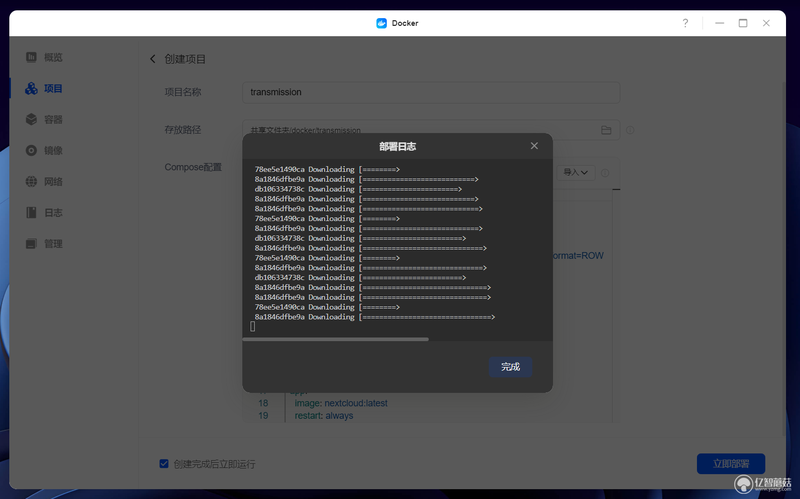800x499 pixels.
Task: Click the 立即部署 button
Action: 731,464
